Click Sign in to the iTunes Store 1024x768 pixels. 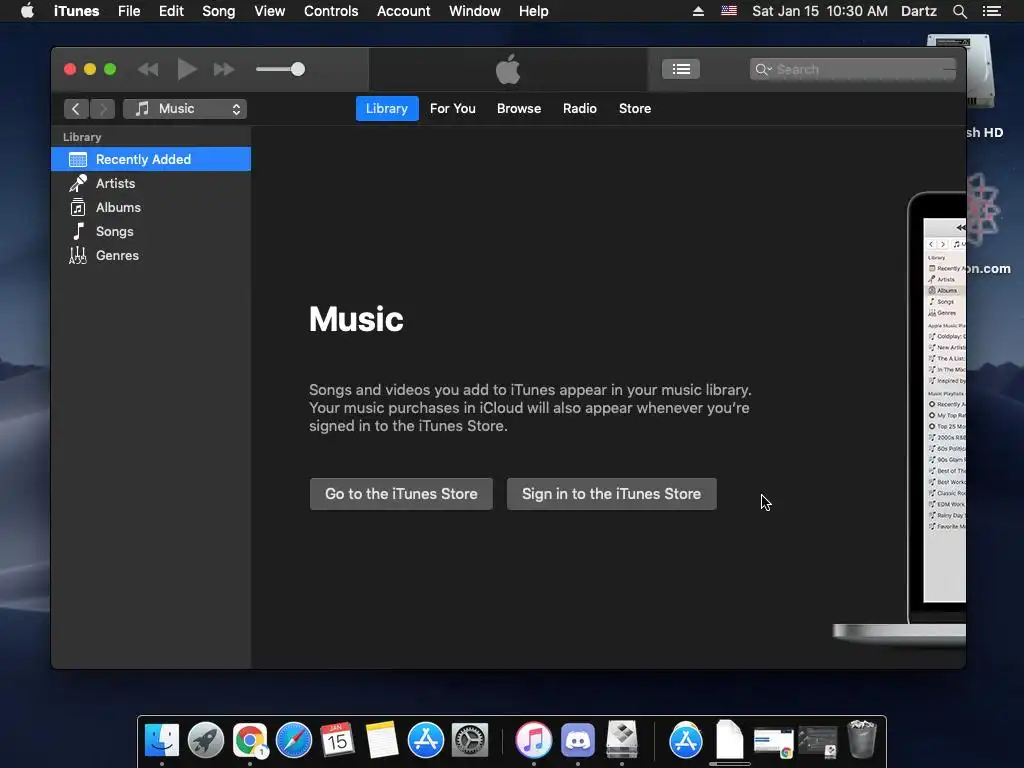(611, 494)
